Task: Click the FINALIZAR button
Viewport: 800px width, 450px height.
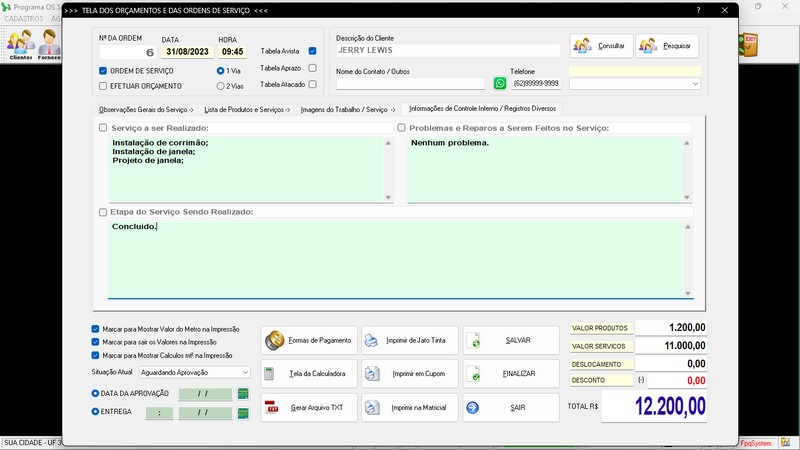Action: pyautogui.click(x=510, y=374)
